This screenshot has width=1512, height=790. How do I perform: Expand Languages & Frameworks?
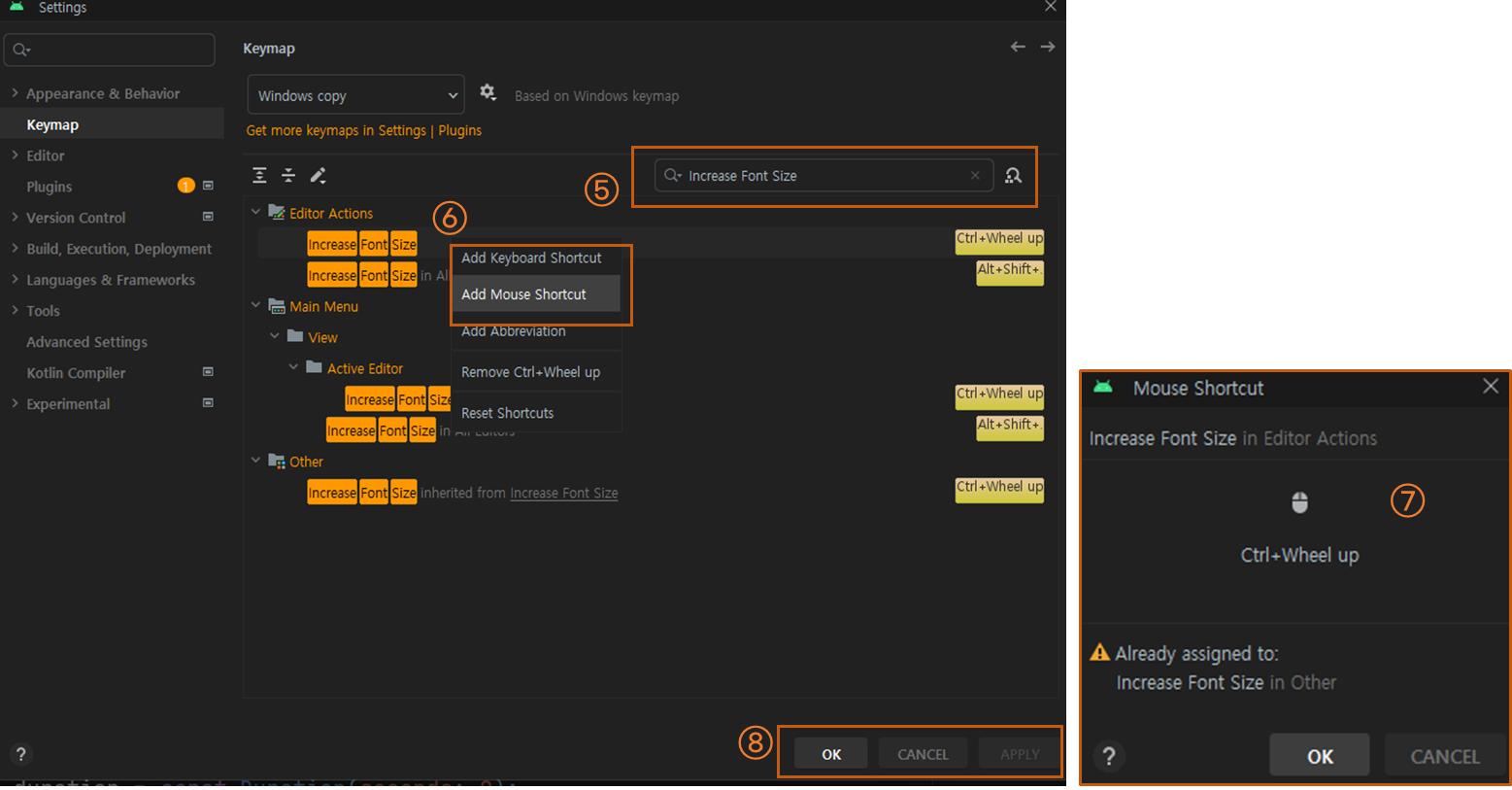tap(15, 280)
